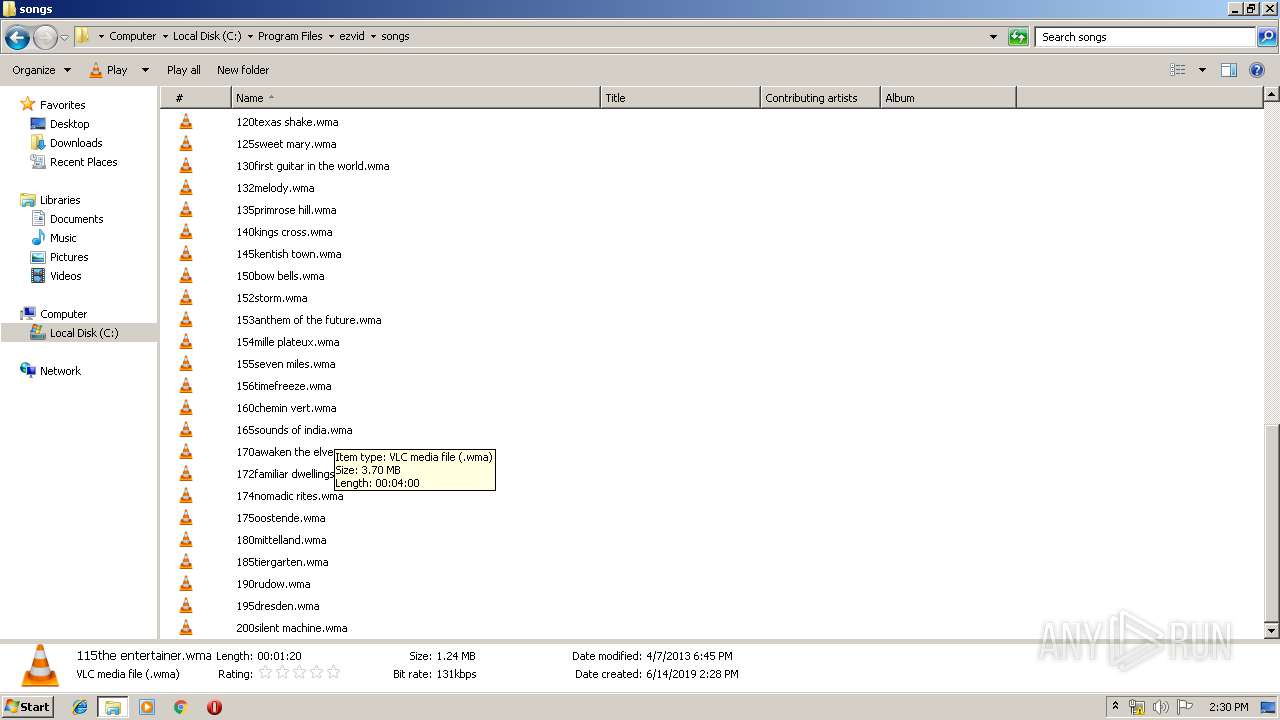Expand the Play options arrow
1280x720 pixels.
point(145,70)
